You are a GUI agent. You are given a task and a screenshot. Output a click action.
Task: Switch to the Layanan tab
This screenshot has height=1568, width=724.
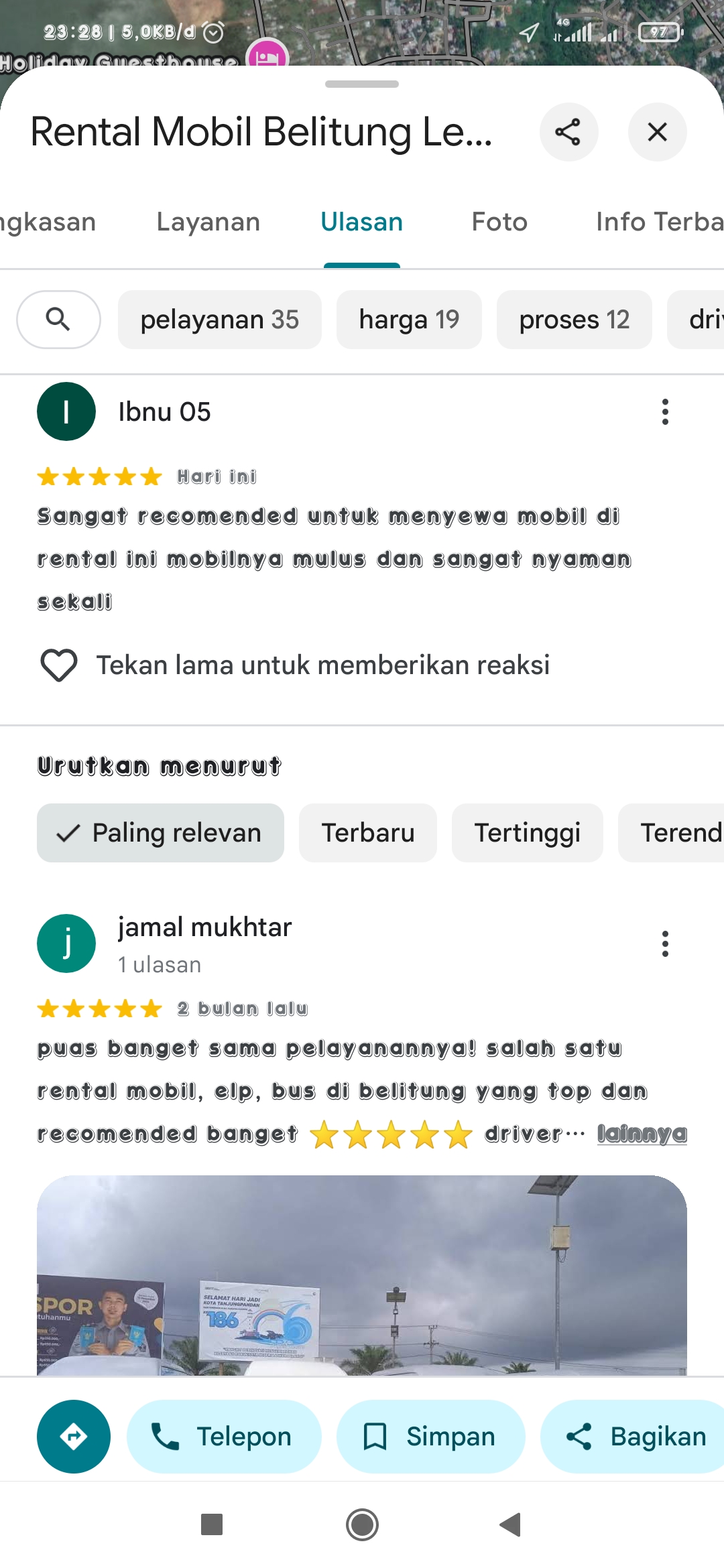tap(208, 222)
